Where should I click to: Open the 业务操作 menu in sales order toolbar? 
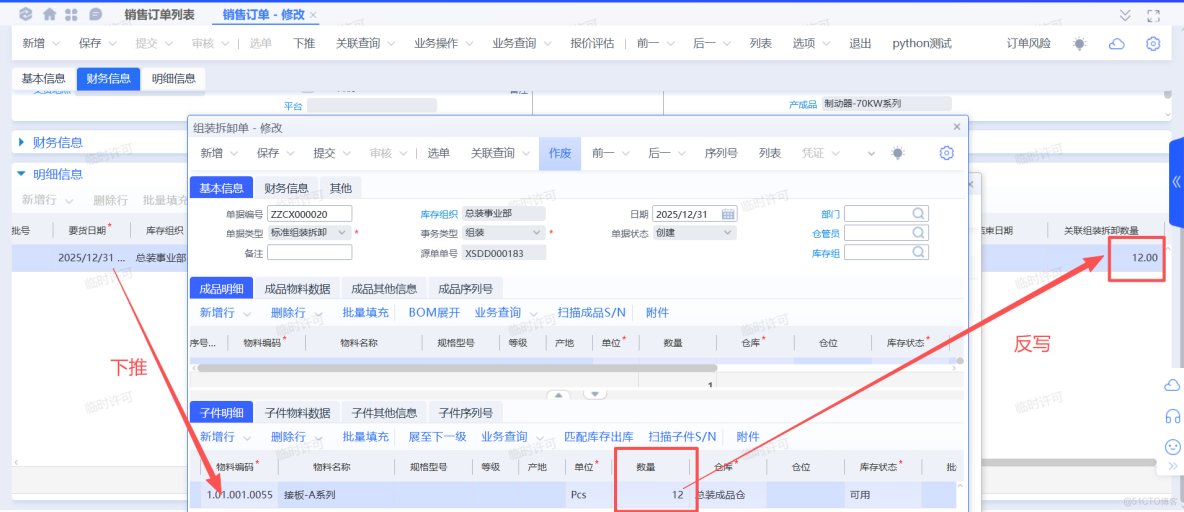click(x=443, y=44)
